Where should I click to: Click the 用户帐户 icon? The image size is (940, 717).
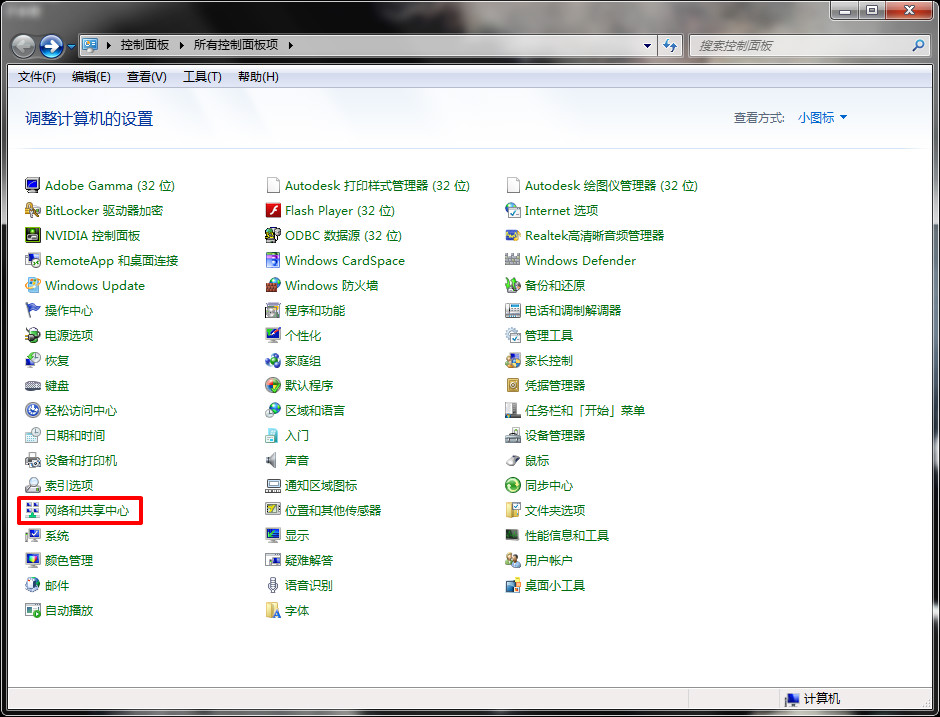point(513,560)
